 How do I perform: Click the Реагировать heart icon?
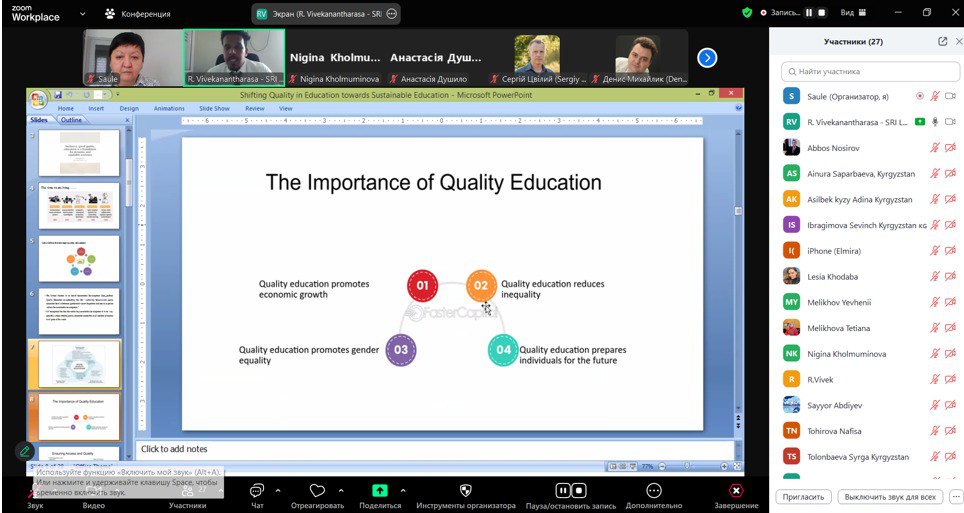tap(317, 491)
